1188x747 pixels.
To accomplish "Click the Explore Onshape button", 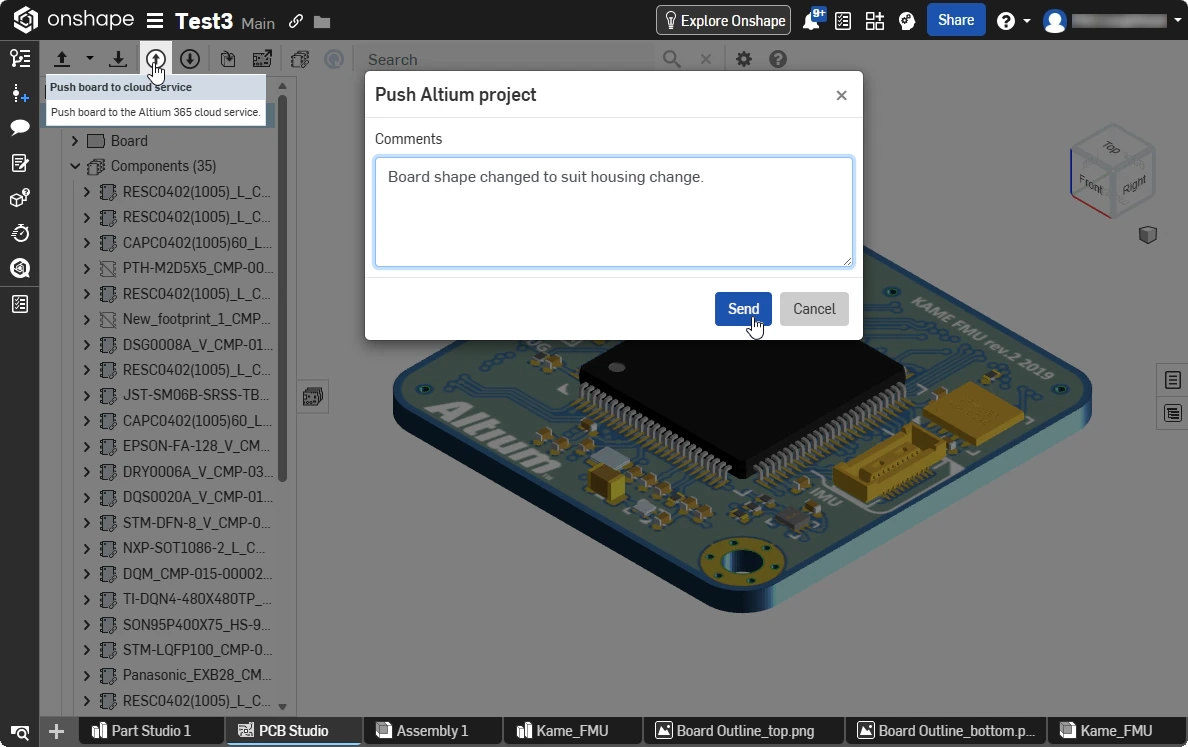I will tap(724, 20).
